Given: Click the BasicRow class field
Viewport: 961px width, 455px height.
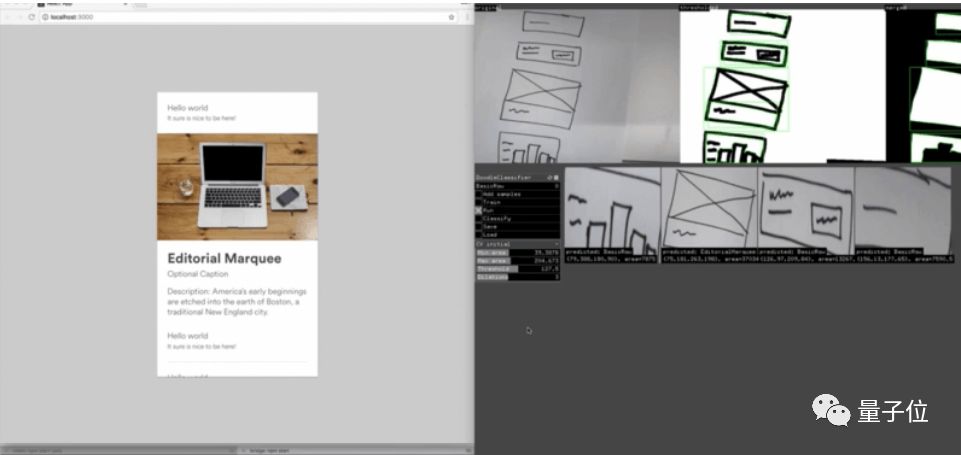Looking at the screenshot, I should pos(518,185).
